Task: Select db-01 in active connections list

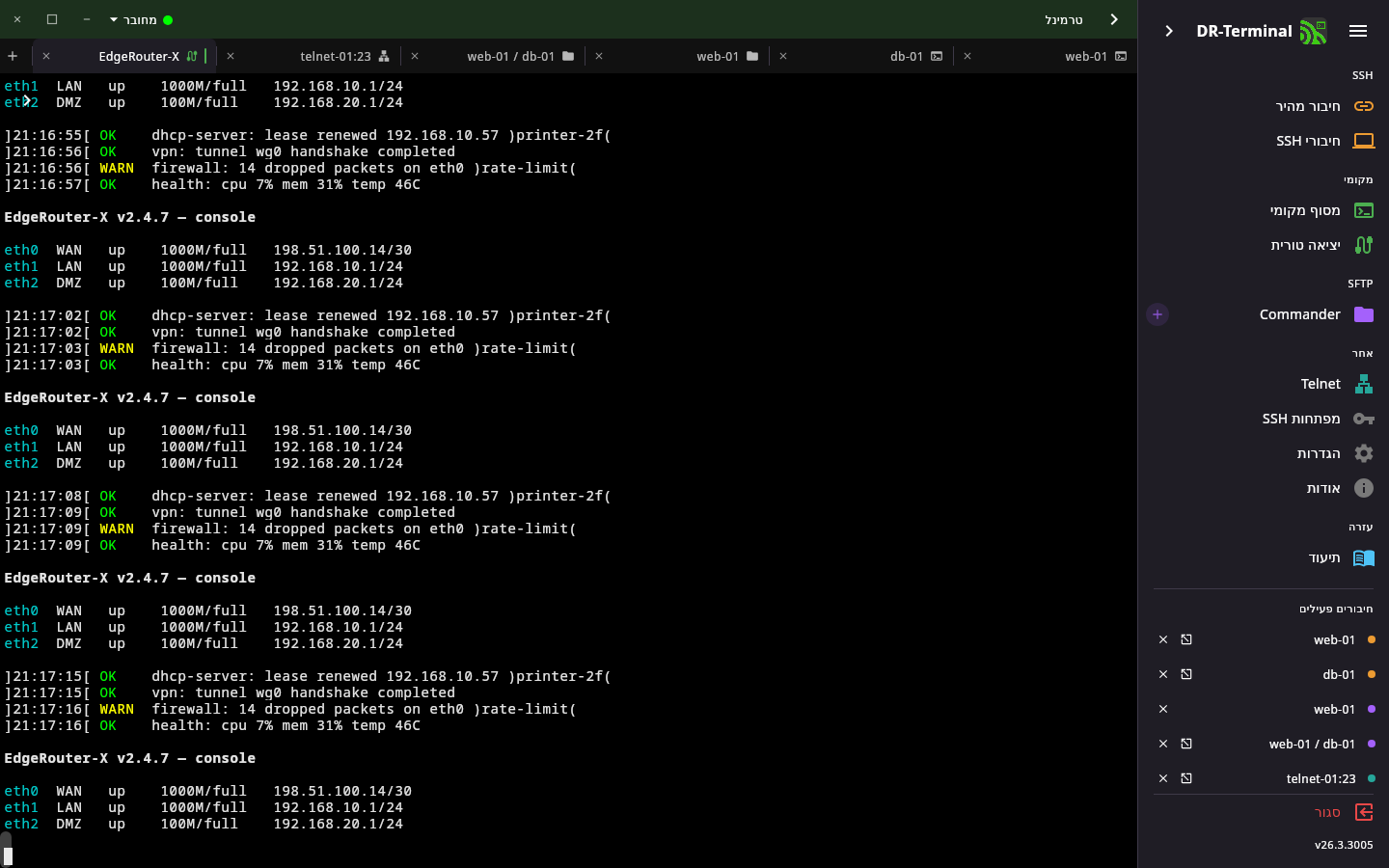Action: point(1339,674)
